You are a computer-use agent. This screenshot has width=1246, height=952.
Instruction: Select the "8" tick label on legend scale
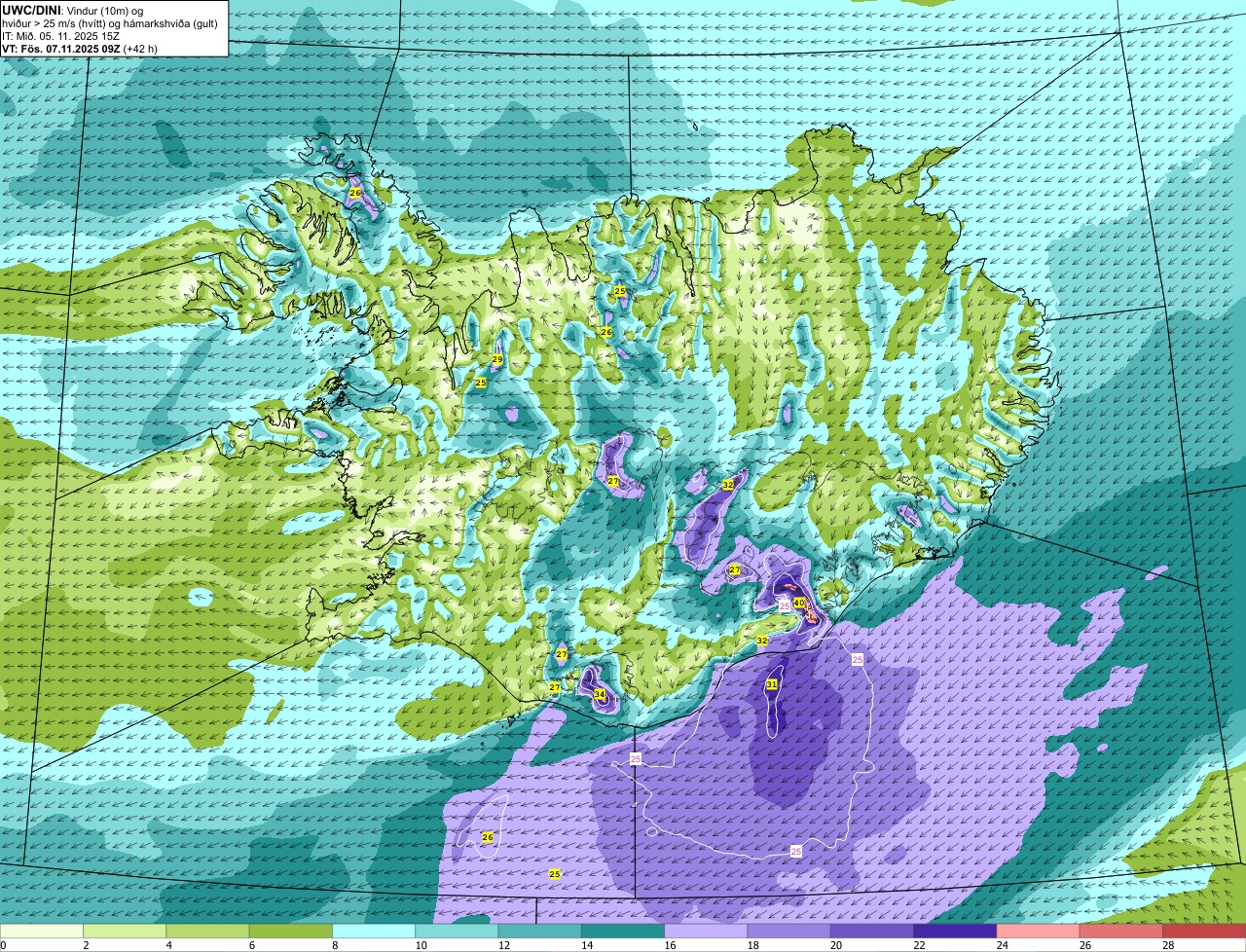click(335, 945)
